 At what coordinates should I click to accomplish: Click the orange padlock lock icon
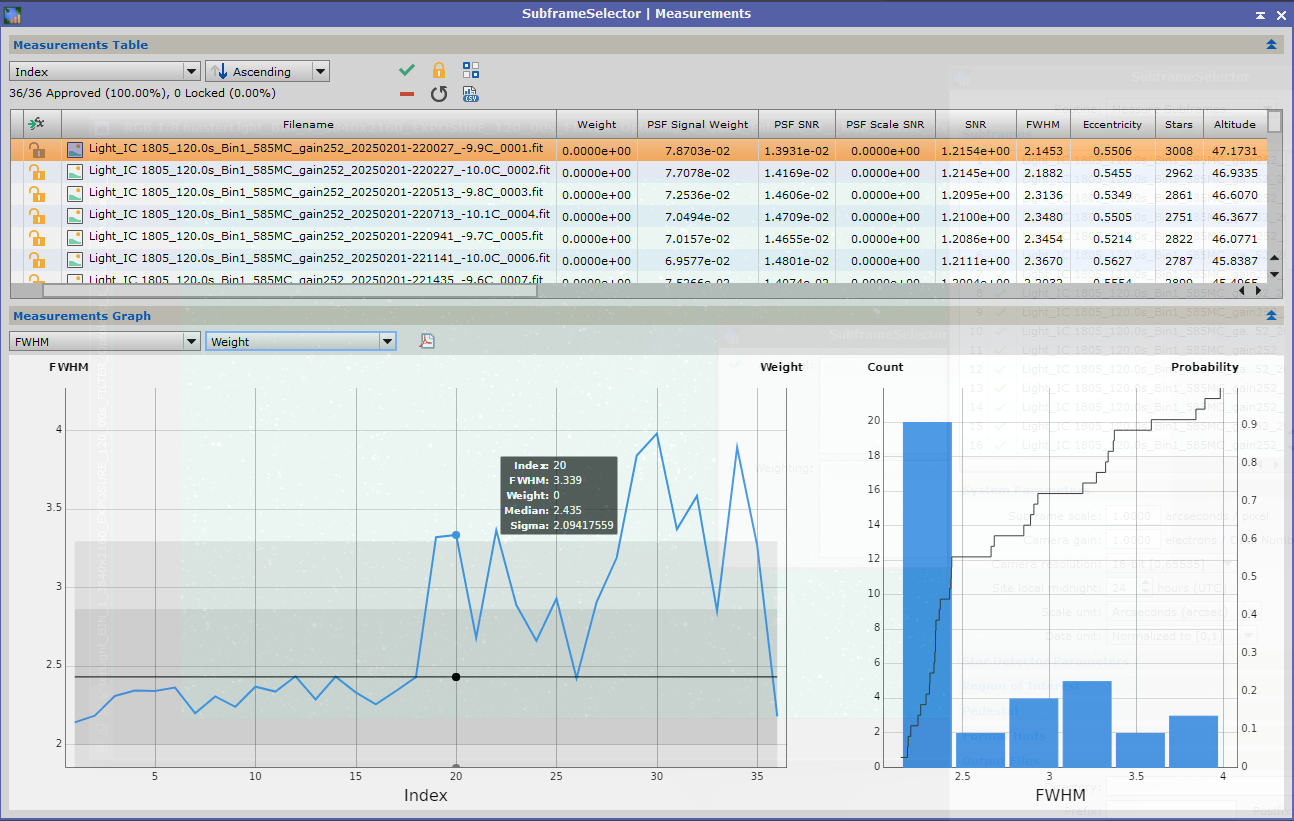click(x=438, y=70)
